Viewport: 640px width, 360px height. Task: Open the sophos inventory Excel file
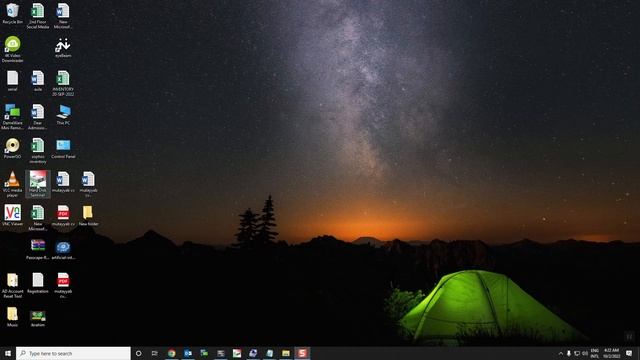click(38, 151)
